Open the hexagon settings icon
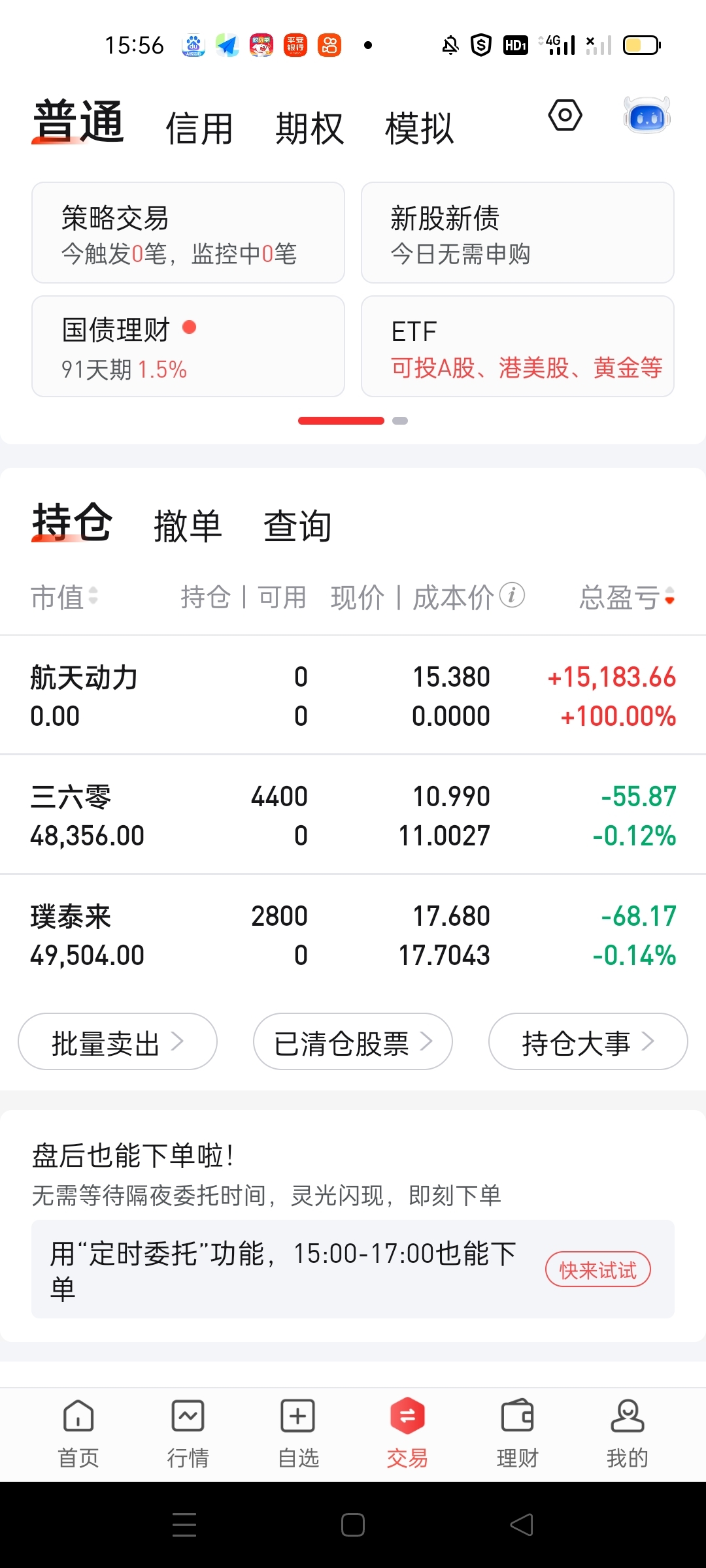The height and width of the screenshot is (1568, 706). [x=565, y=116]
